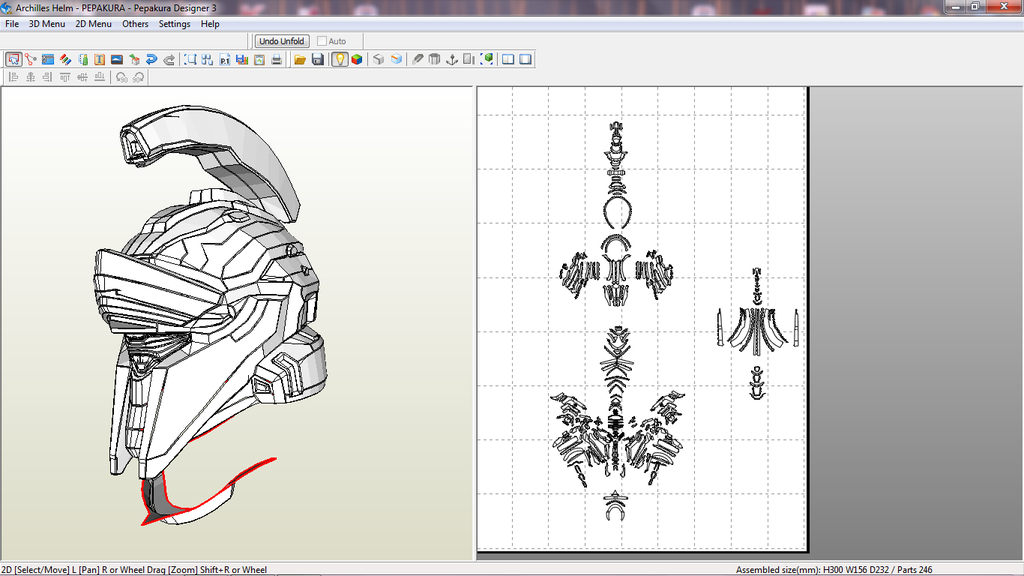1024x576 pixels.
Task: Click the Undo Unfold button
Action: point(282,41)
